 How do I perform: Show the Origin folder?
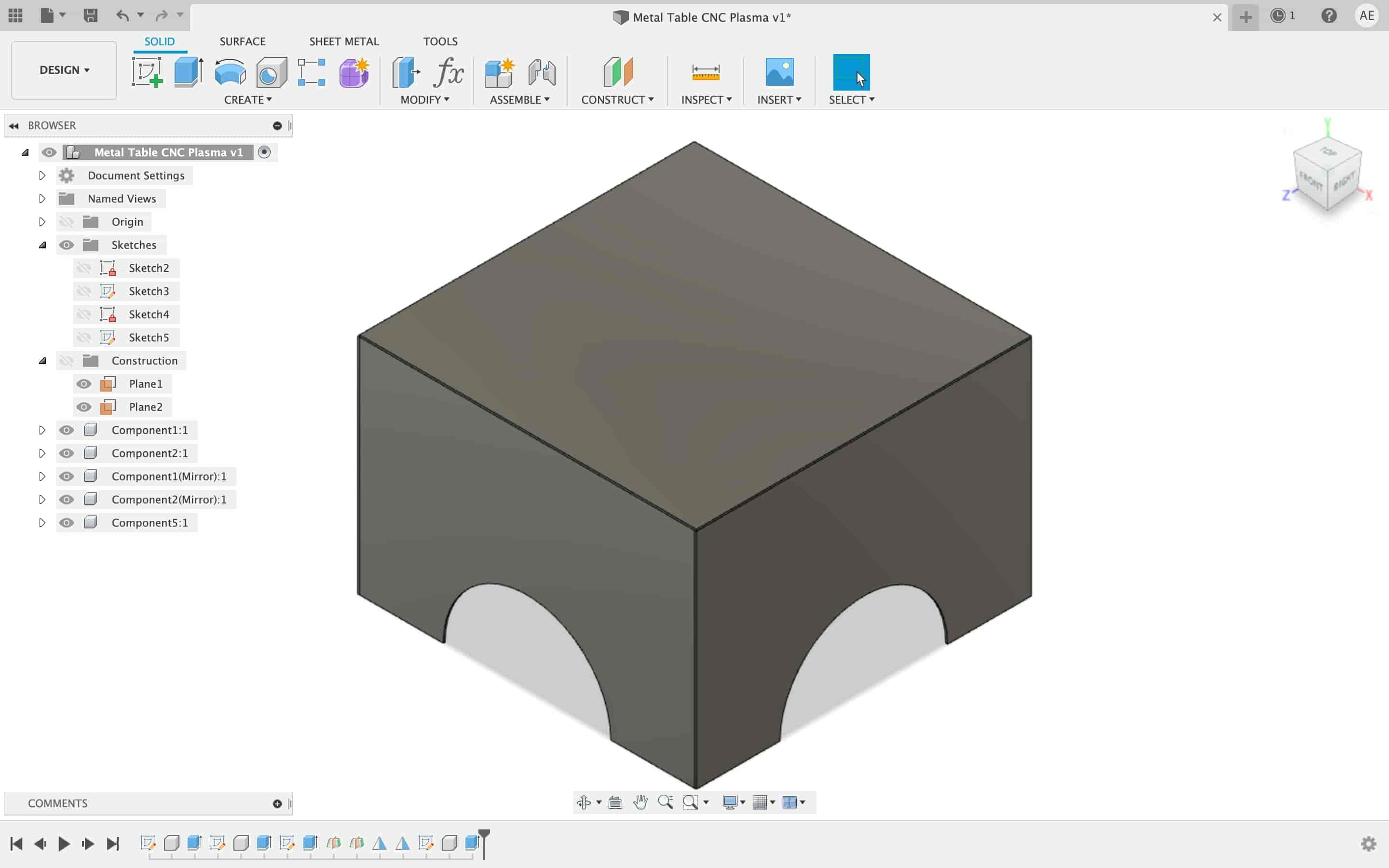pos(67,222)
